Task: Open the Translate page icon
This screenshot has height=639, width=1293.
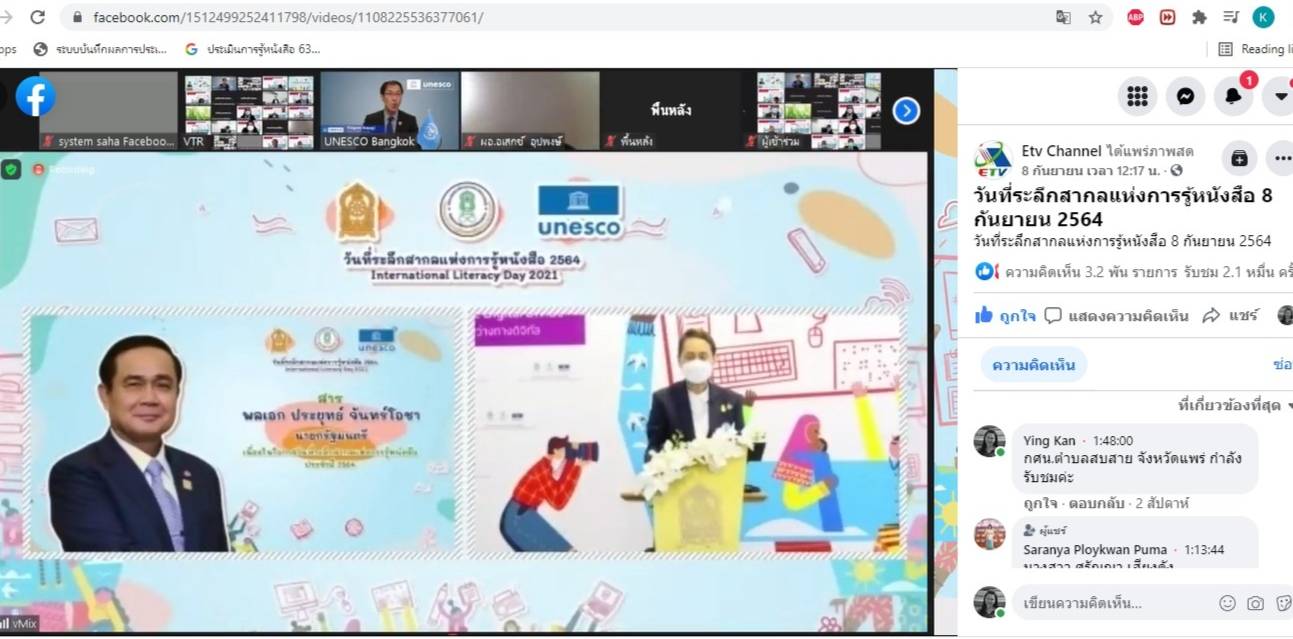Action: (x=1063, y=17)
